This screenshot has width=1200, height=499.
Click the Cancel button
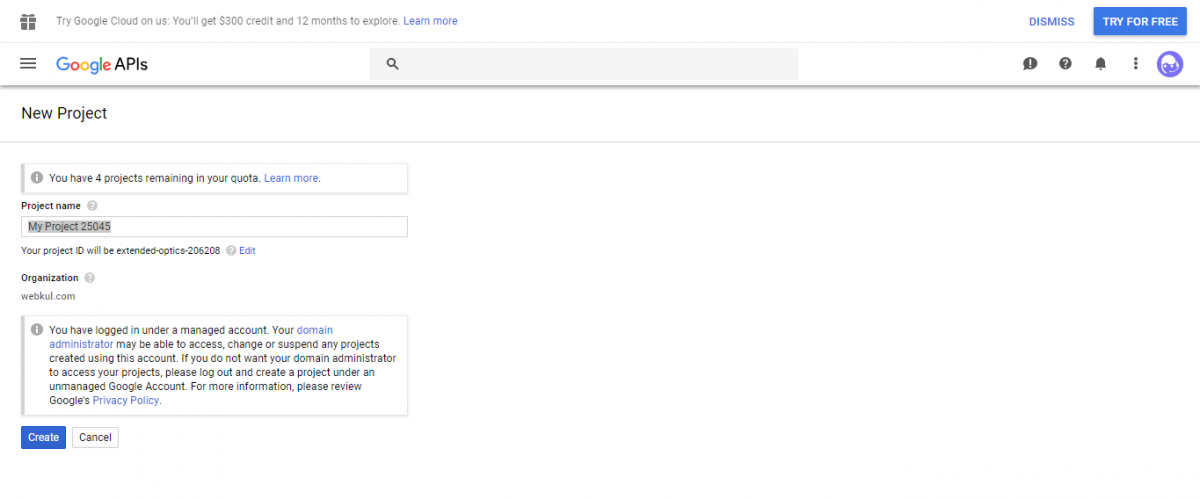(x=95, y=437)
